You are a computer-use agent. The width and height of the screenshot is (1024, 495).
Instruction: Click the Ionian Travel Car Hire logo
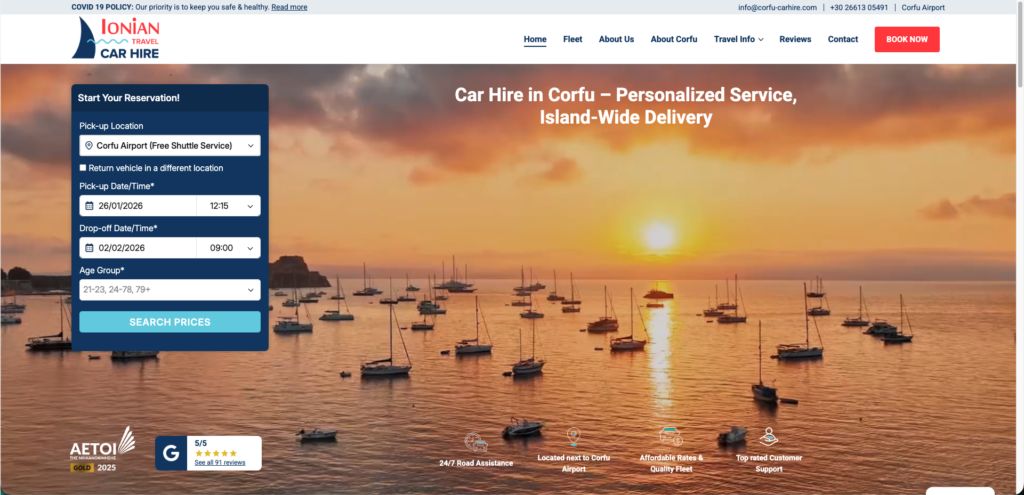tap(115, 39)
